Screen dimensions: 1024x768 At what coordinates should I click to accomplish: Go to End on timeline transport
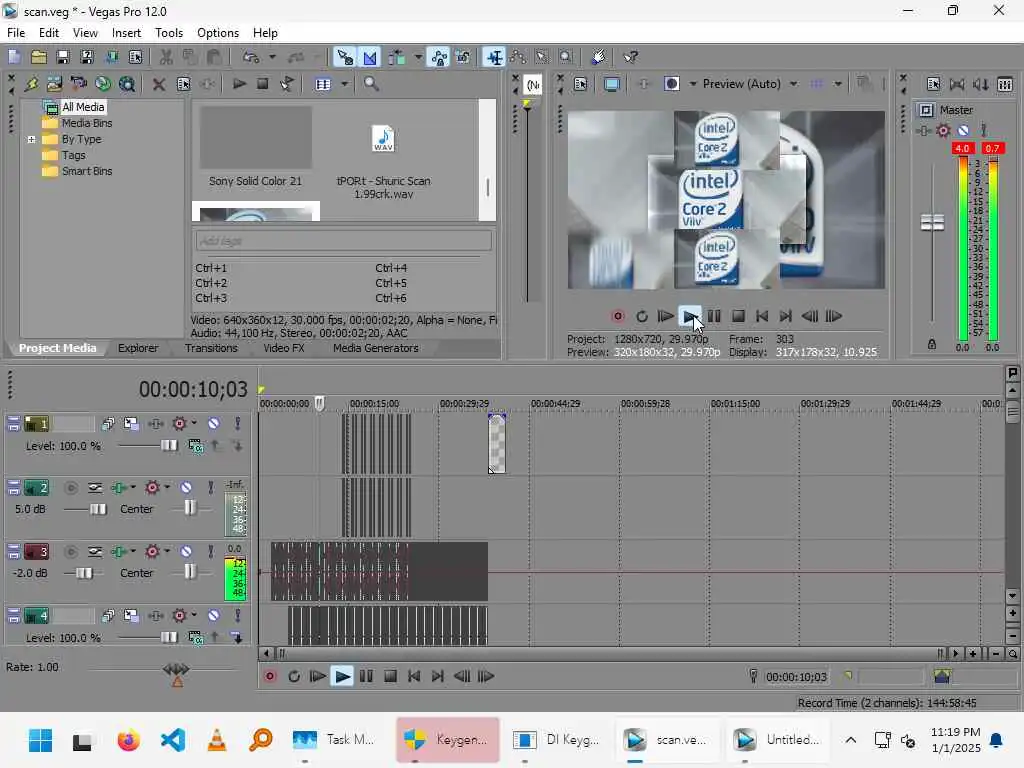click(x=438, y=677)
